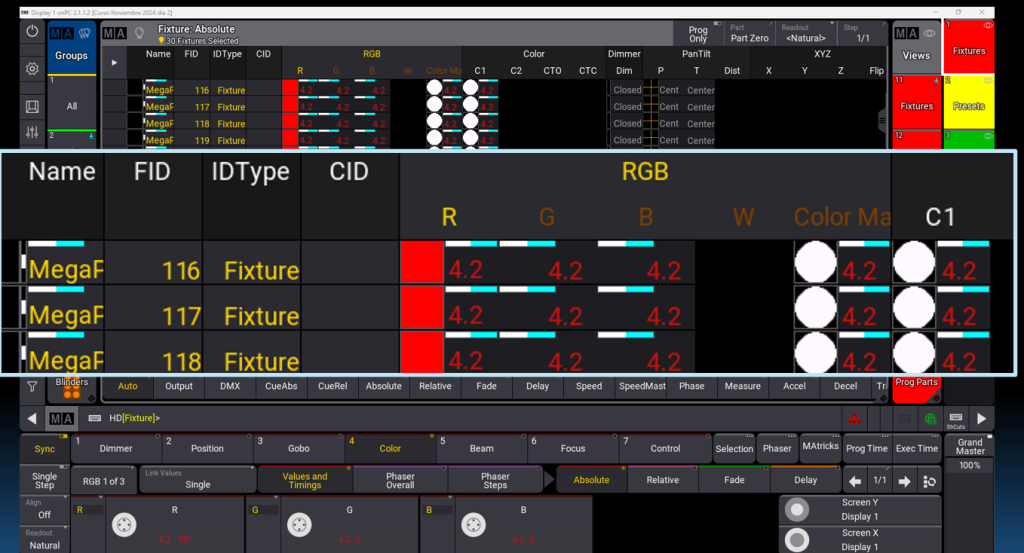Click the green globe network icon
This screenshot has height=553, width=1024.
point(930,418)
